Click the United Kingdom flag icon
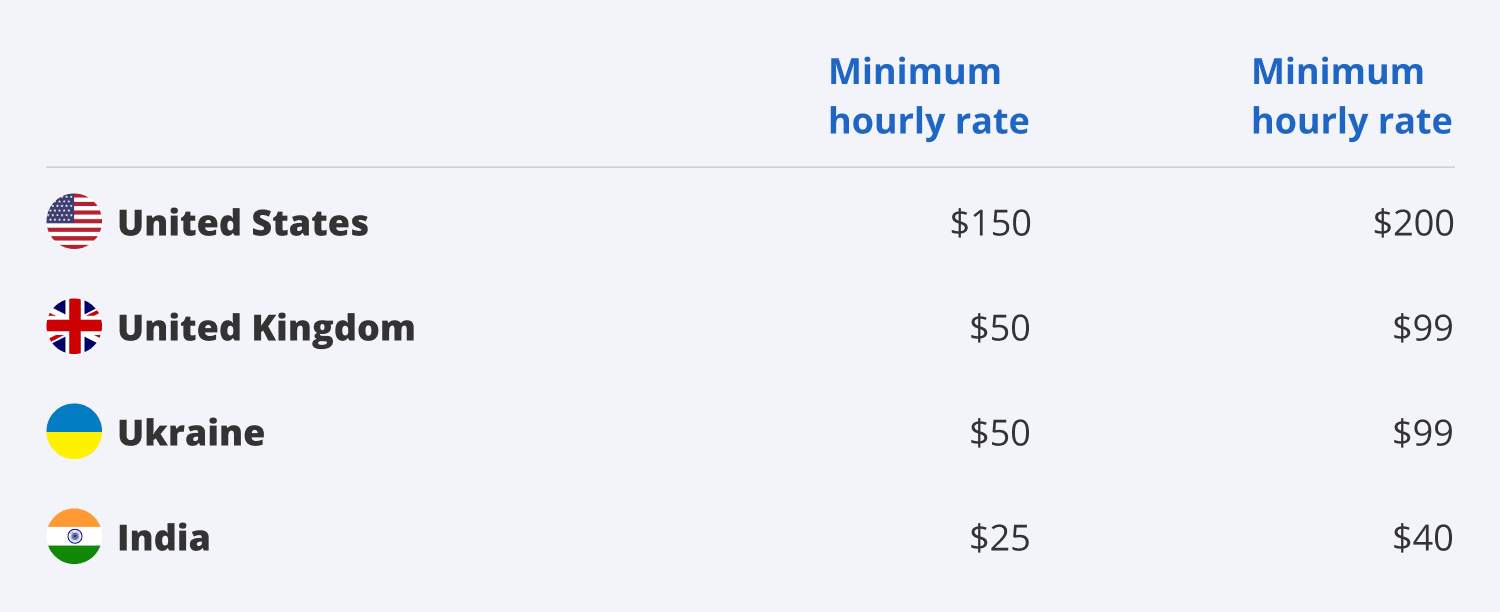 [x=74, y=326]
